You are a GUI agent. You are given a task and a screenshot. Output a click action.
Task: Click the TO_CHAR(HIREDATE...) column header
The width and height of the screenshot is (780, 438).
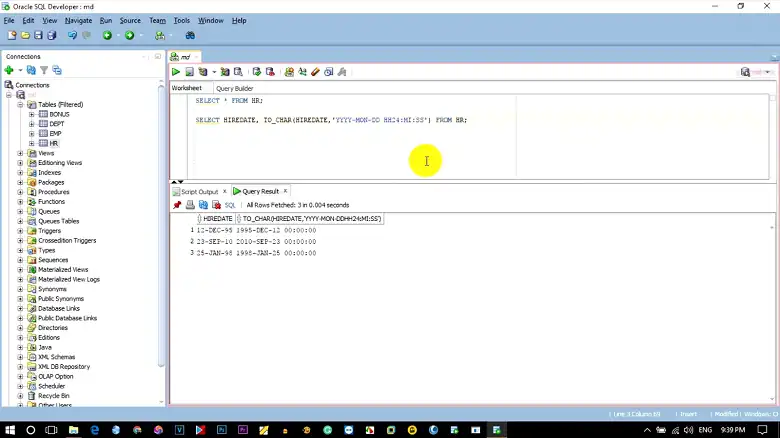(x=309, y=219)
